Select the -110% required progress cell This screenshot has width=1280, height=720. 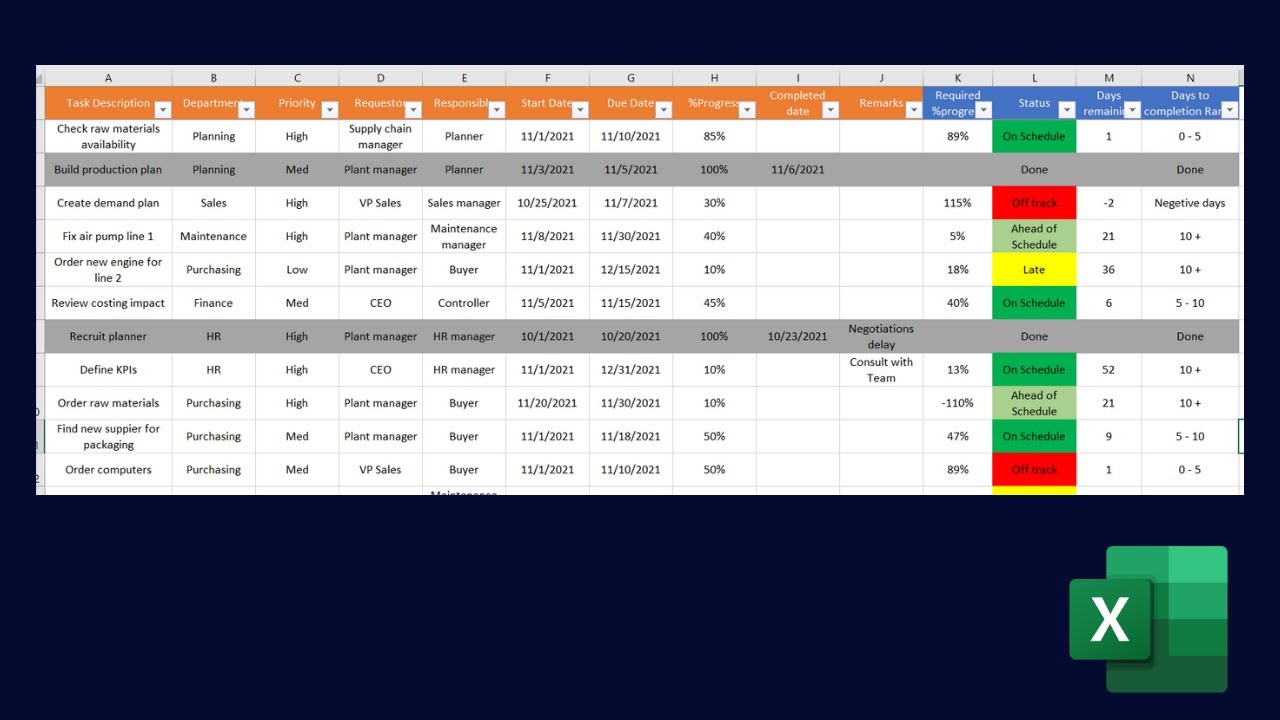(958, 403)
